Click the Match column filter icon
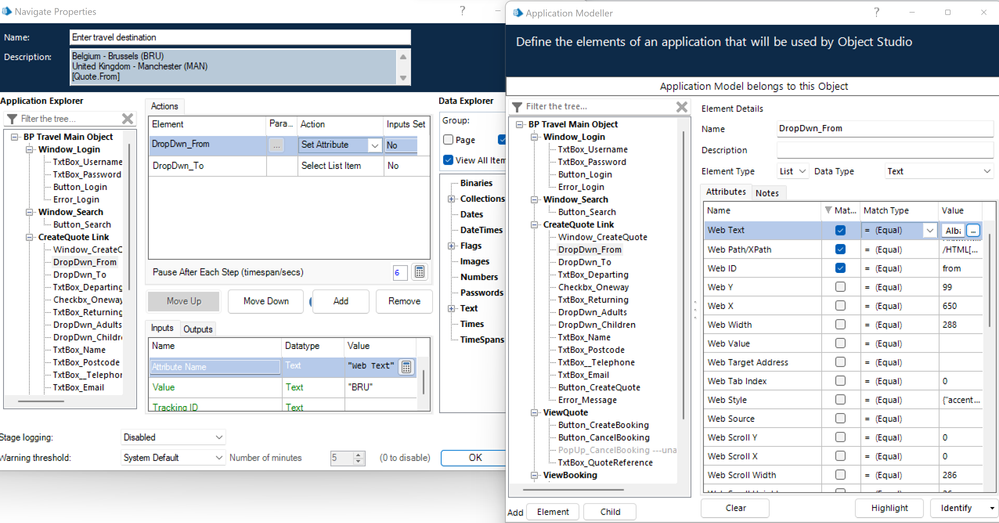The width and height of the screenshot is (999, 523). point(826,211)
